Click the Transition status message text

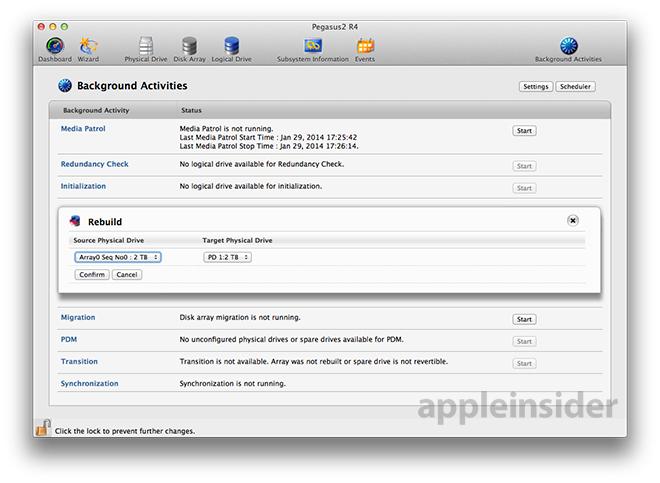(x=314, y=361)
